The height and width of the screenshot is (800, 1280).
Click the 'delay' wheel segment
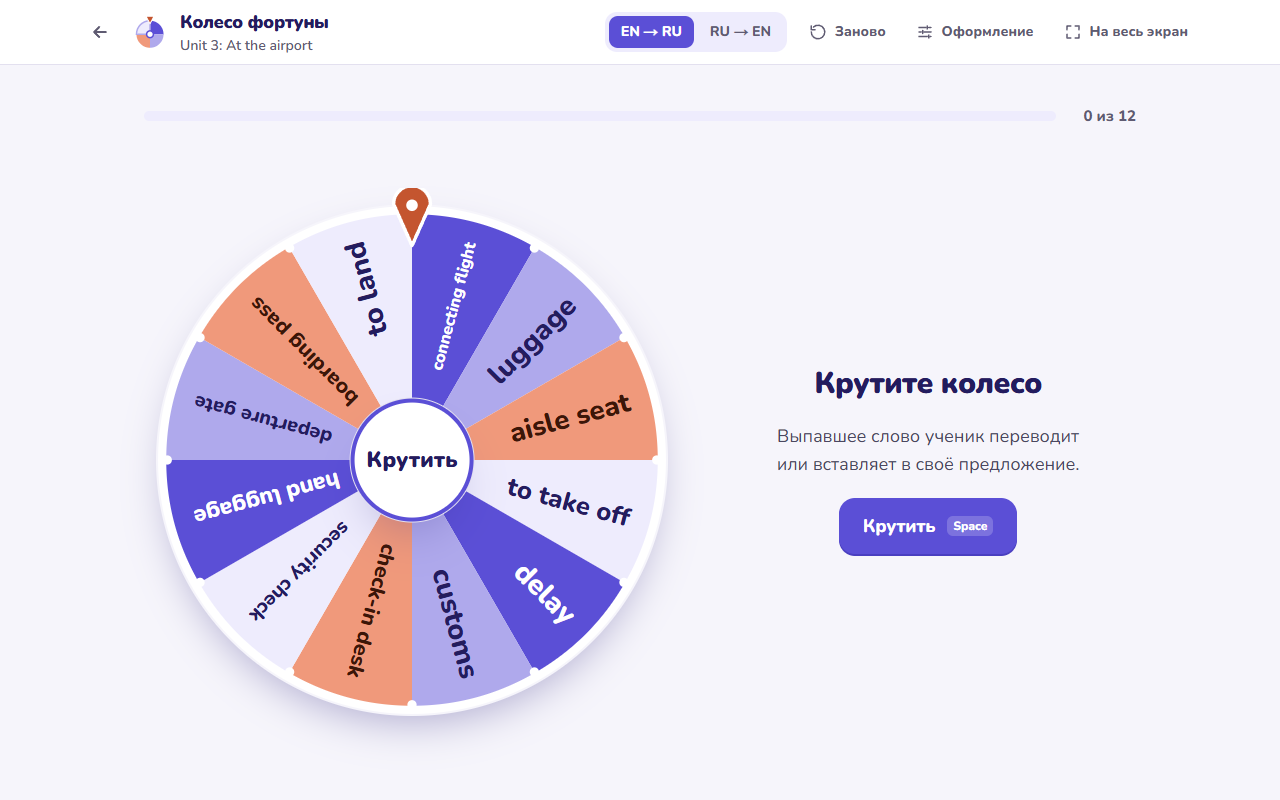coord(544,593)
